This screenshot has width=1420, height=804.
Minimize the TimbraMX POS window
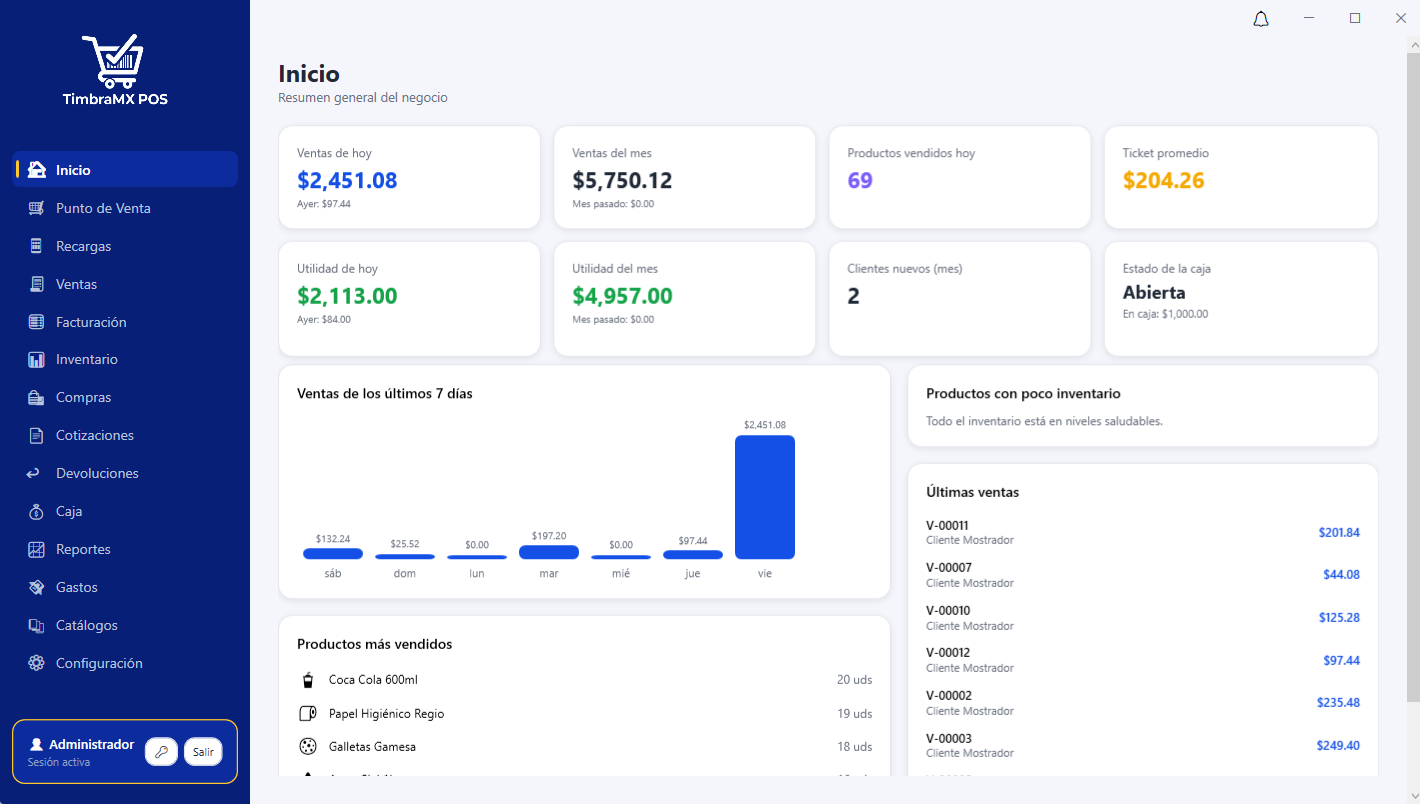click(x=1308, y=18)
